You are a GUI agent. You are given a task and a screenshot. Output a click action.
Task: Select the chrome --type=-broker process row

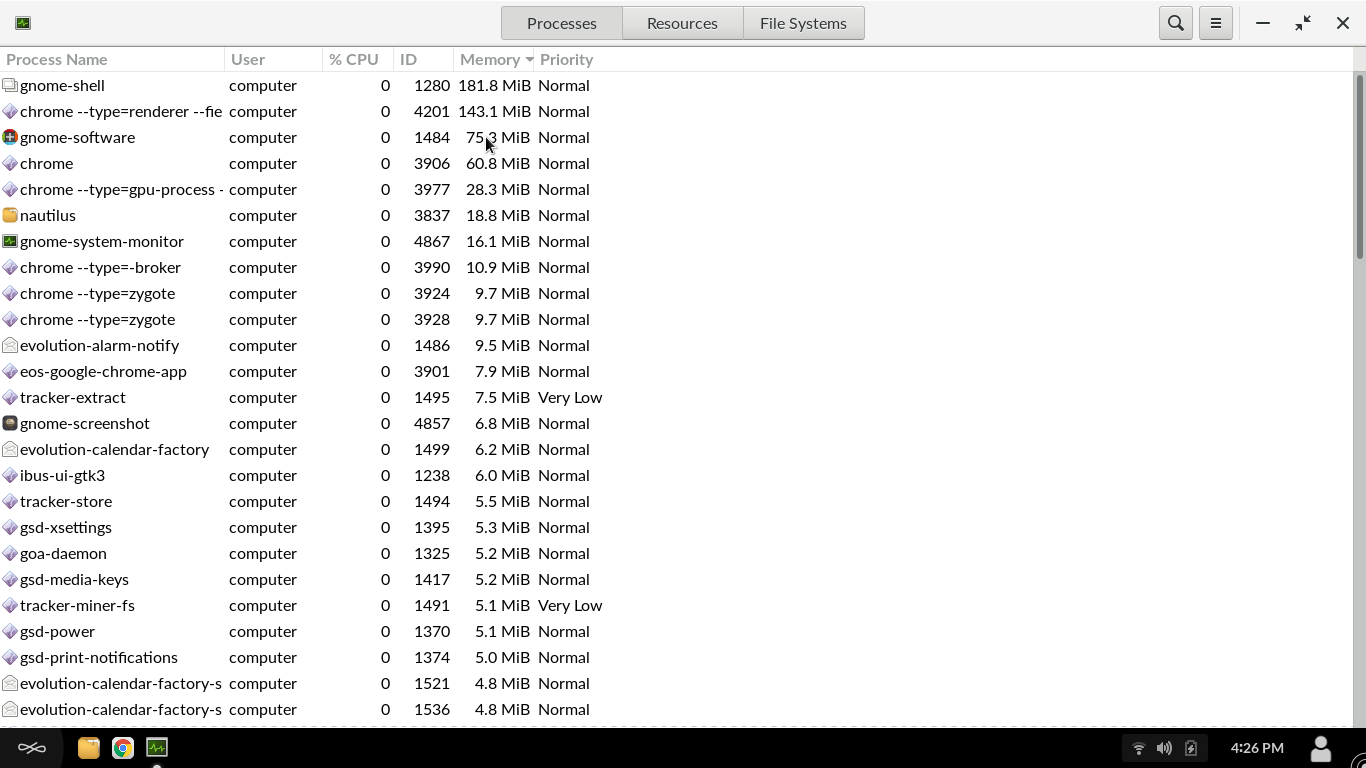(x=677, y=267)
